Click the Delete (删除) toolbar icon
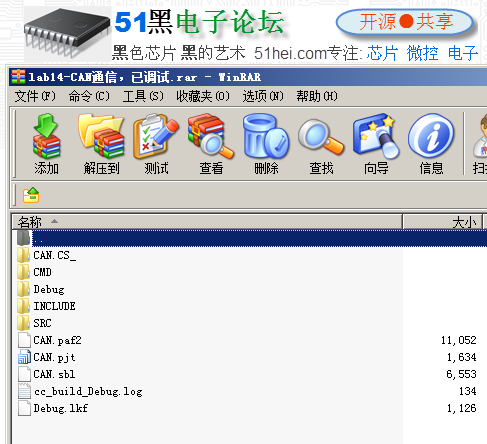 pyautogui.click(x=266, y=137)
